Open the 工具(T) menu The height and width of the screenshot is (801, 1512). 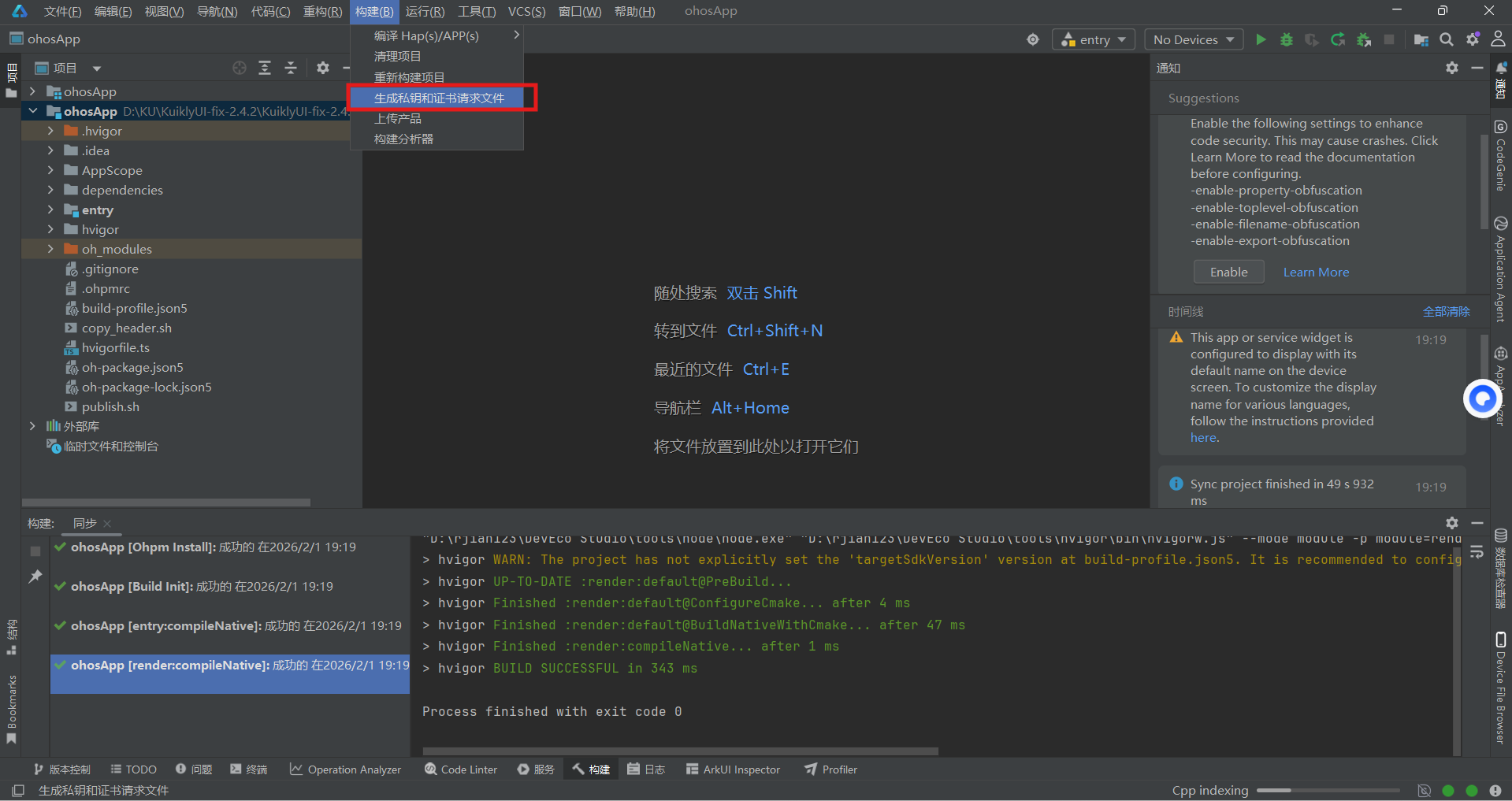pos(477,11)
